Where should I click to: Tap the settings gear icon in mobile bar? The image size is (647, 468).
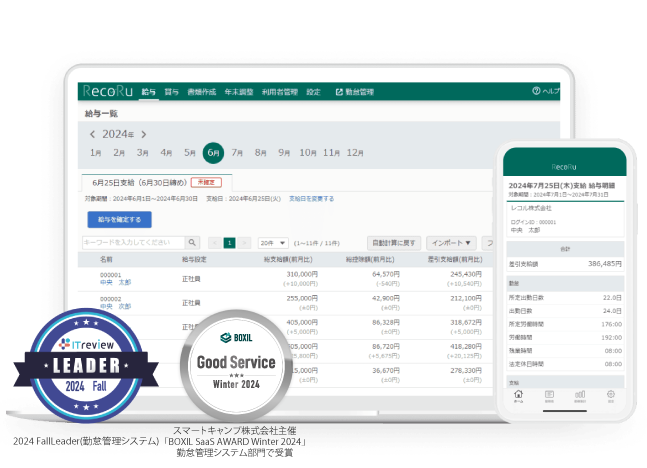[610, 394]
